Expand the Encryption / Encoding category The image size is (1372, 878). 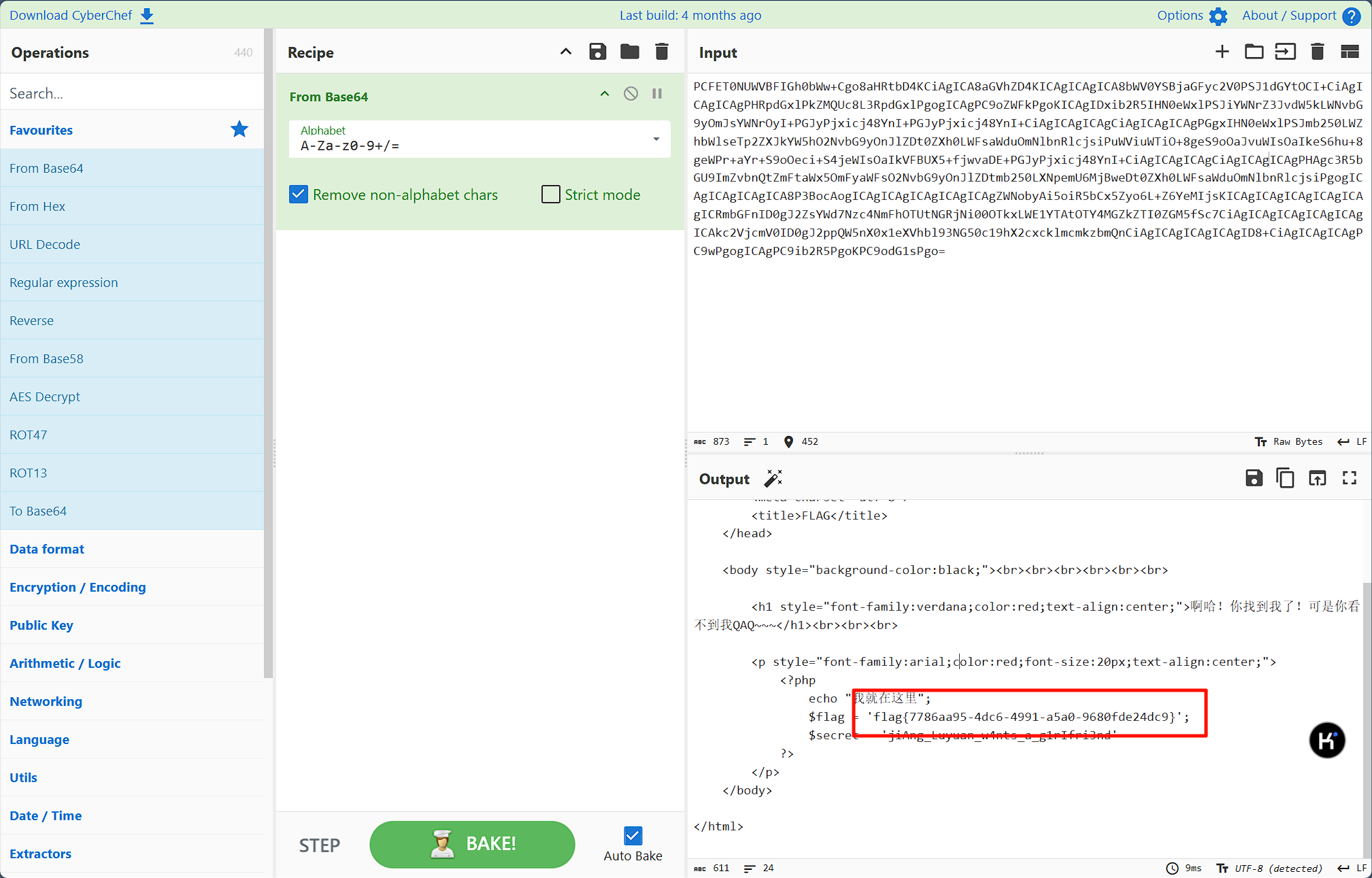click(x=78, y=587)
